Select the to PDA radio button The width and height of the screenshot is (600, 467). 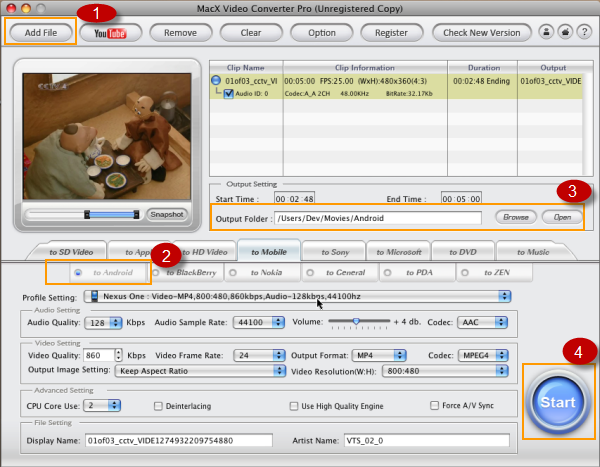[388, 273]
